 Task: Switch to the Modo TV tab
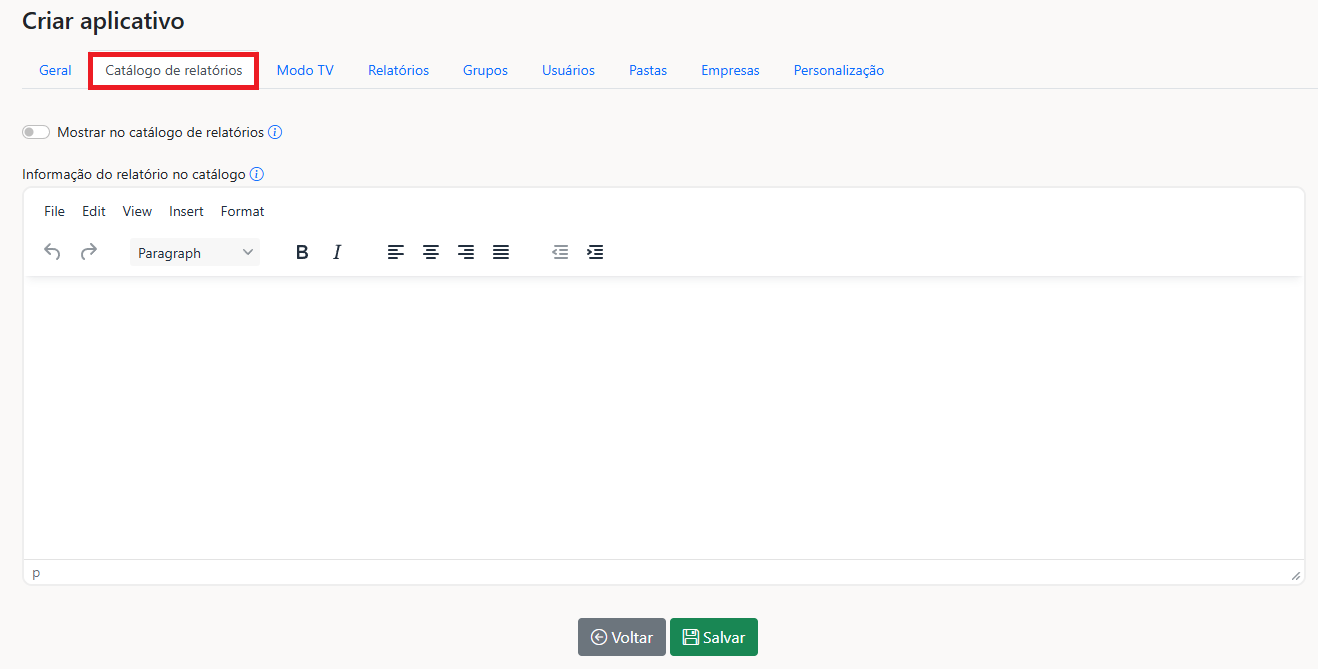(x=305, y=71)
